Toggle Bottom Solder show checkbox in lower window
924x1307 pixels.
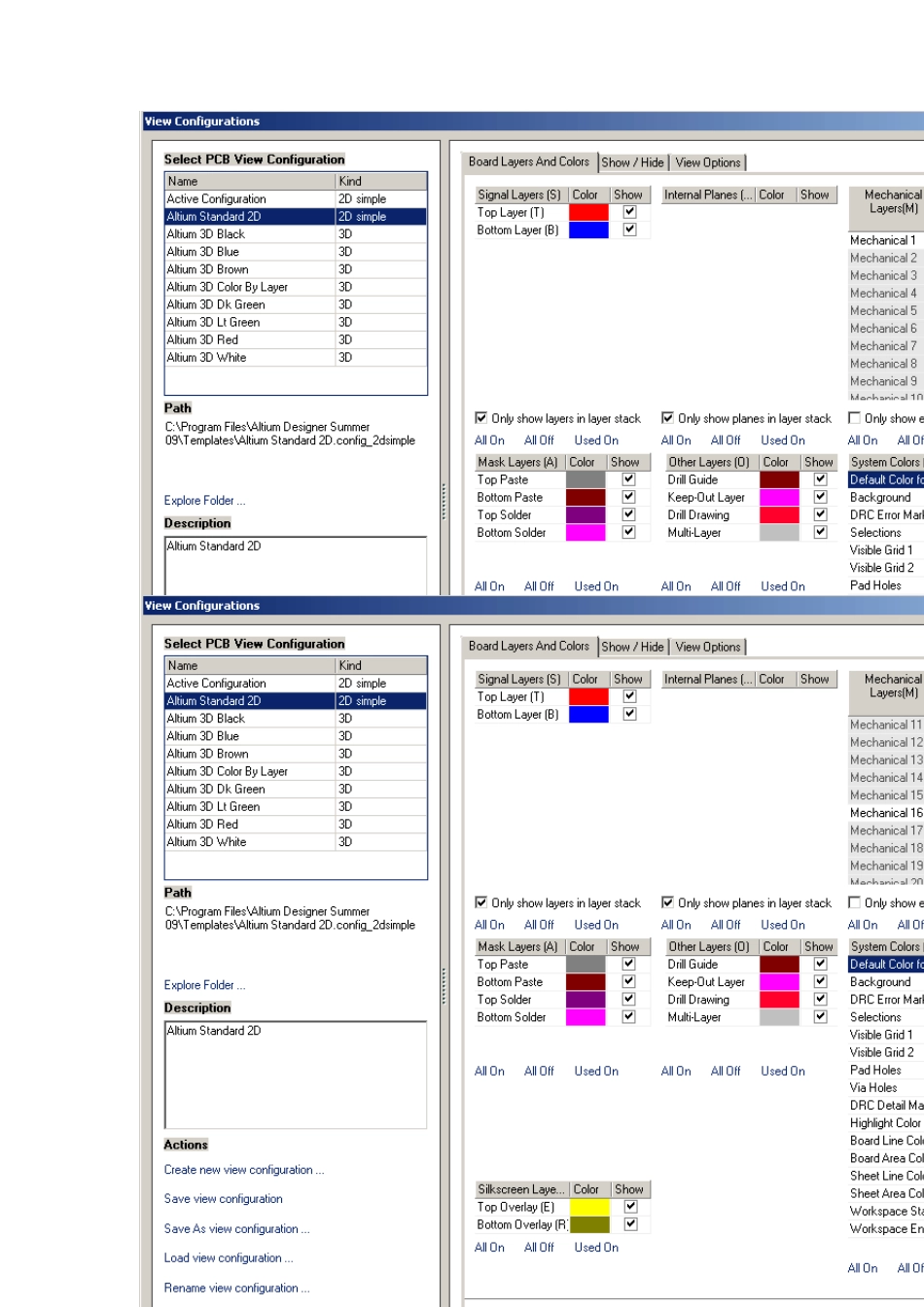627,1016
